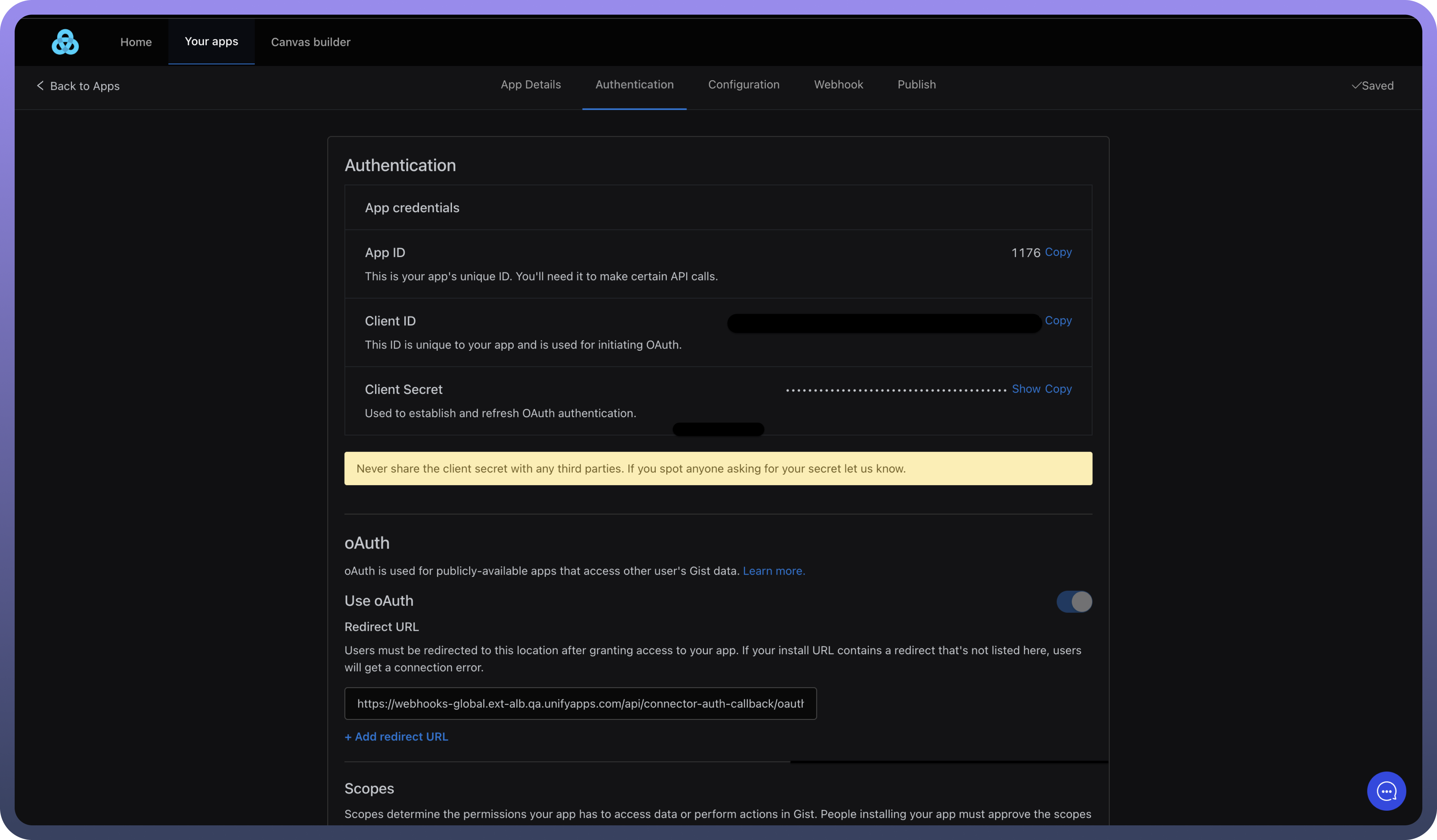Go to the Webhook tab
Viewport: 1437px width, 840px height.
point(838,84)
